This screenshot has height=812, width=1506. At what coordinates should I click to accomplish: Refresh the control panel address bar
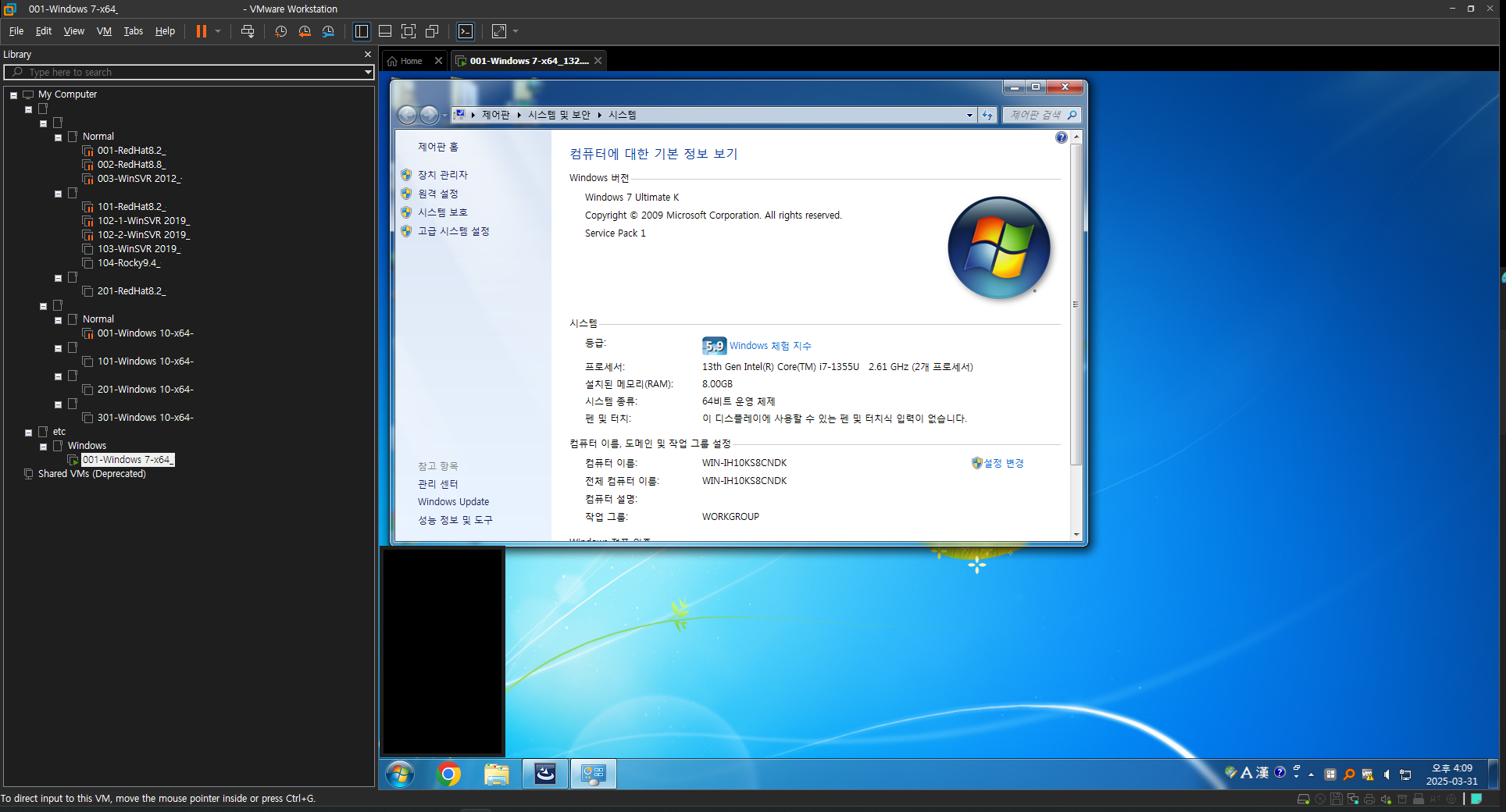coord(987,115)
